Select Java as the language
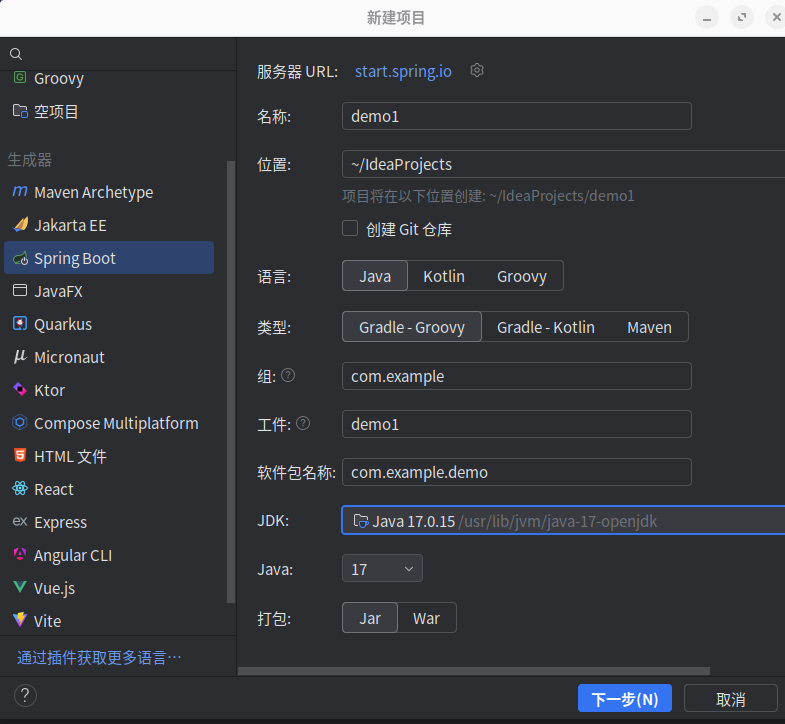Image resolution: width=785 pixels, height=724 pixels. pyautogui.click(x=375, y=276)
